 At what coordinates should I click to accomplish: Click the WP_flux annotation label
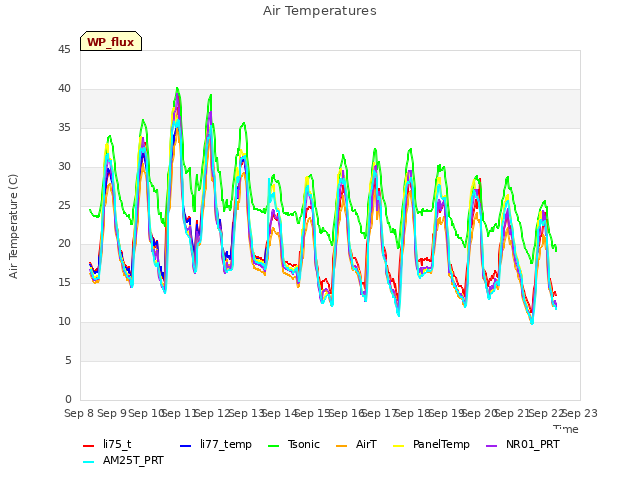tap(111, 41)
